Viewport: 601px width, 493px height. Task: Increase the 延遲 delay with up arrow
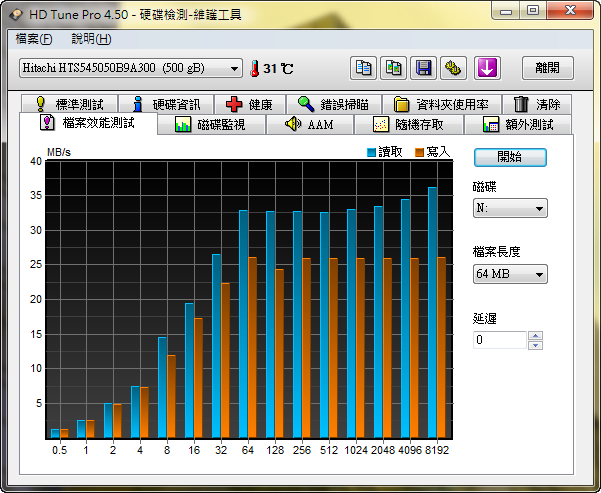point(535,335)
